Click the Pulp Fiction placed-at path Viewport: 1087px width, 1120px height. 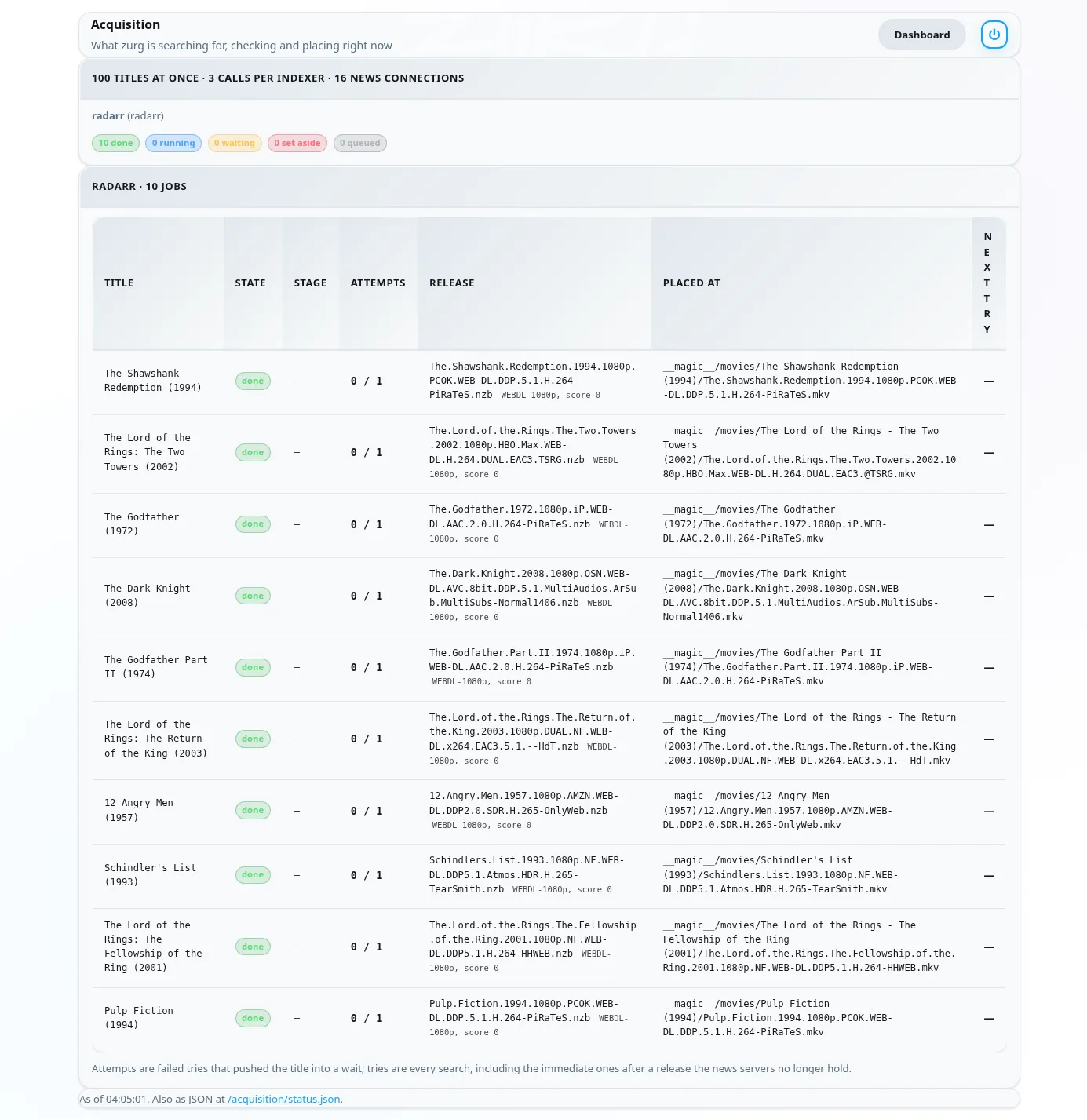(778, 1018)
